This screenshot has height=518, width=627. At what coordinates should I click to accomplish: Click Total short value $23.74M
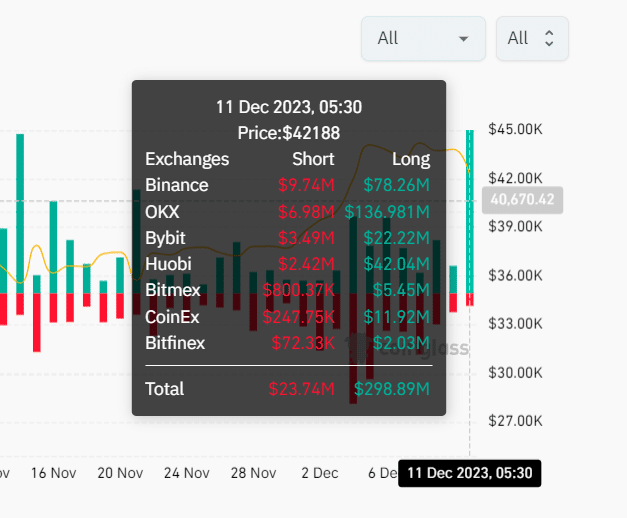click(302, 389)
